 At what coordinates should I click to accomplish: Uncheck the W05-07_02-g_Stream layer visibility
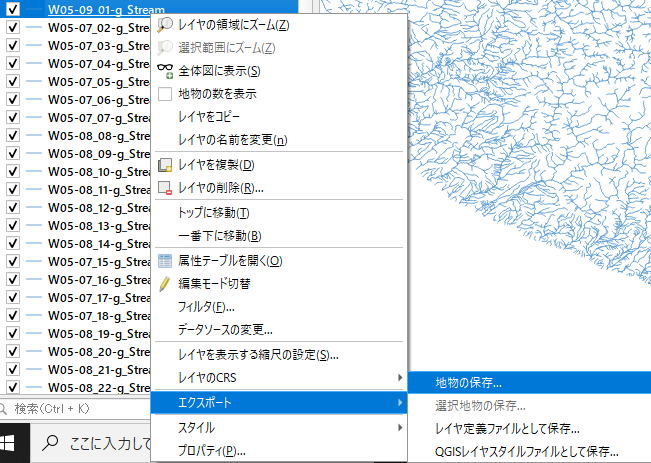[13, 28]
